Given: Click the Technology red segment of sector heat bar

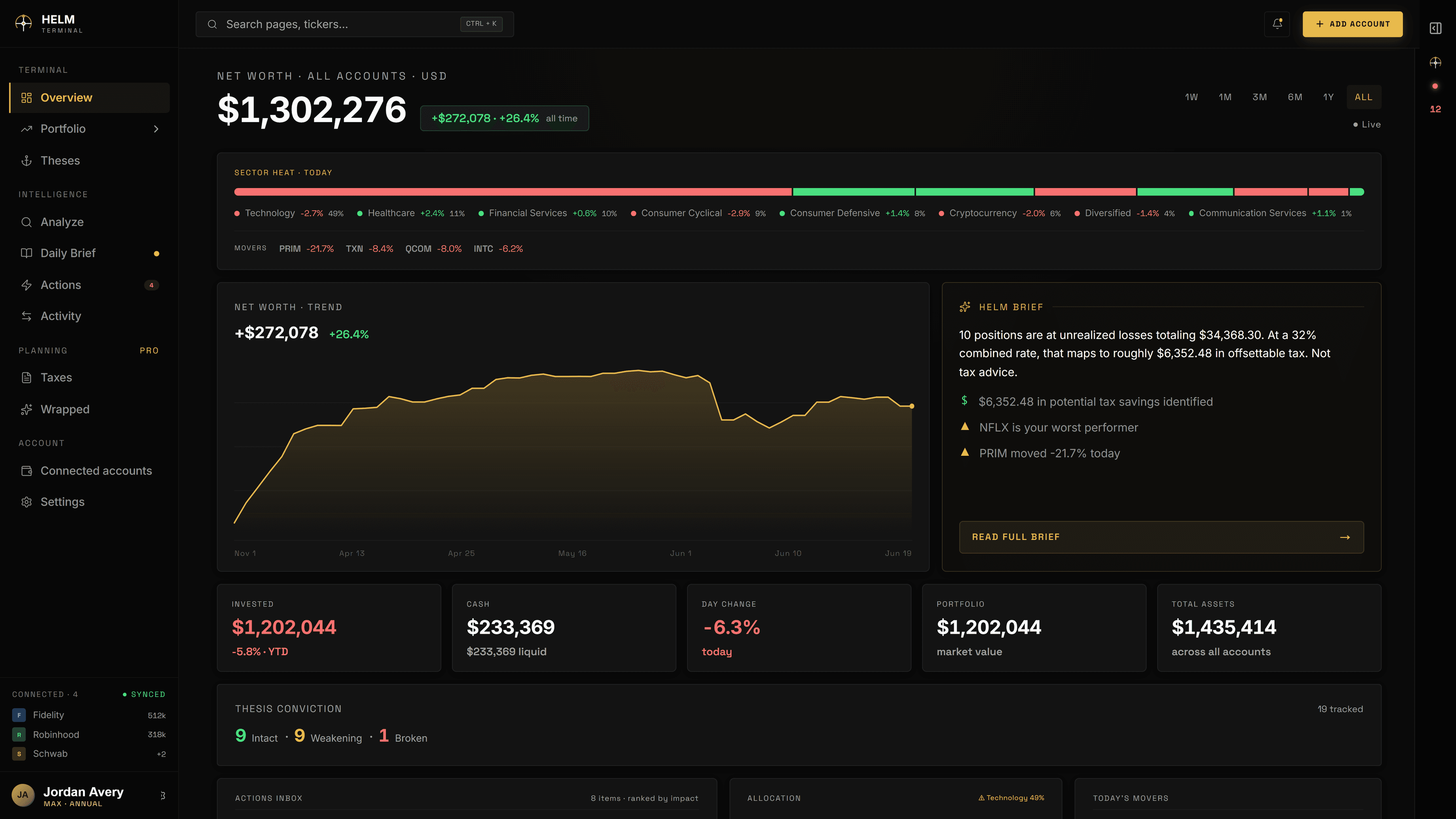Looking at the screenshot, I should pyautogui.click(x=513, y=192).
